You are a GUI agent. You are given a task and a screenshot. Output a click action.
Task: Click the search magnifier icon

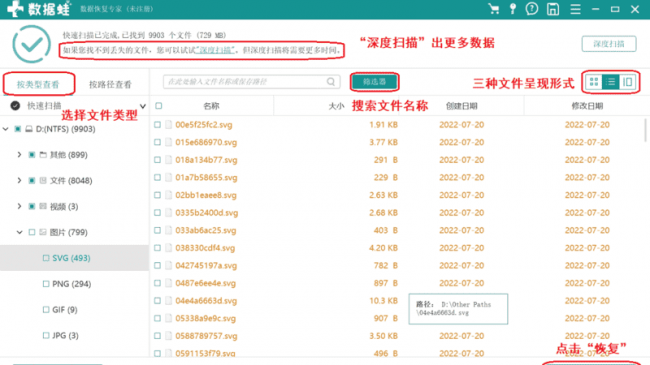(331, 82)
